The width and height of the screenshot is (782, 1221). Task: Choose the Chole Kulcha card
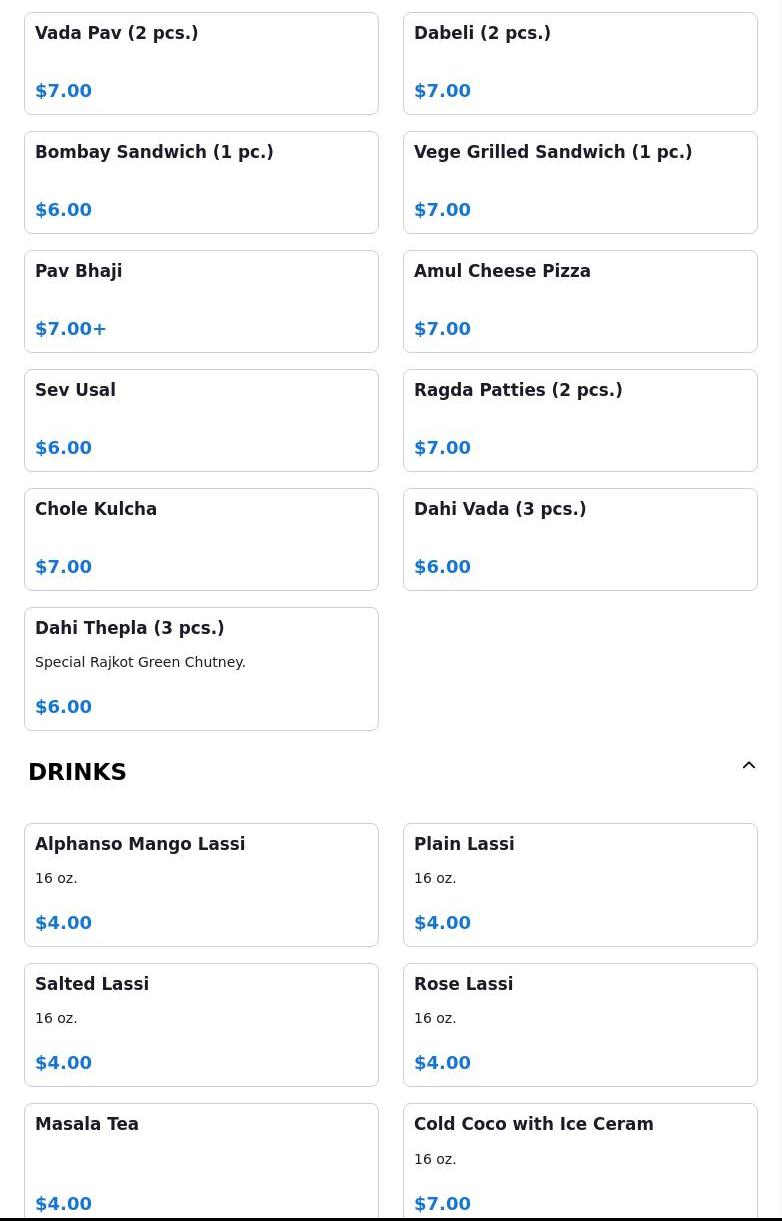tap(201, 539)
